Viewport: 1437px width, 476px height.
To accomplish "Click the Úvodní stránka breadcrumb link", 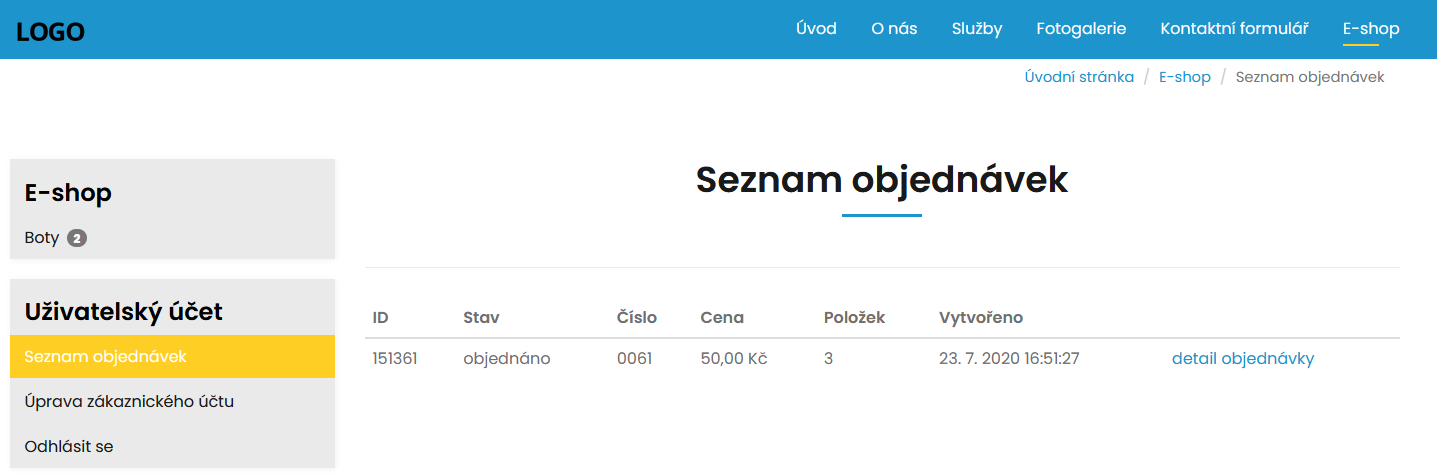I will click(1079, 77).
